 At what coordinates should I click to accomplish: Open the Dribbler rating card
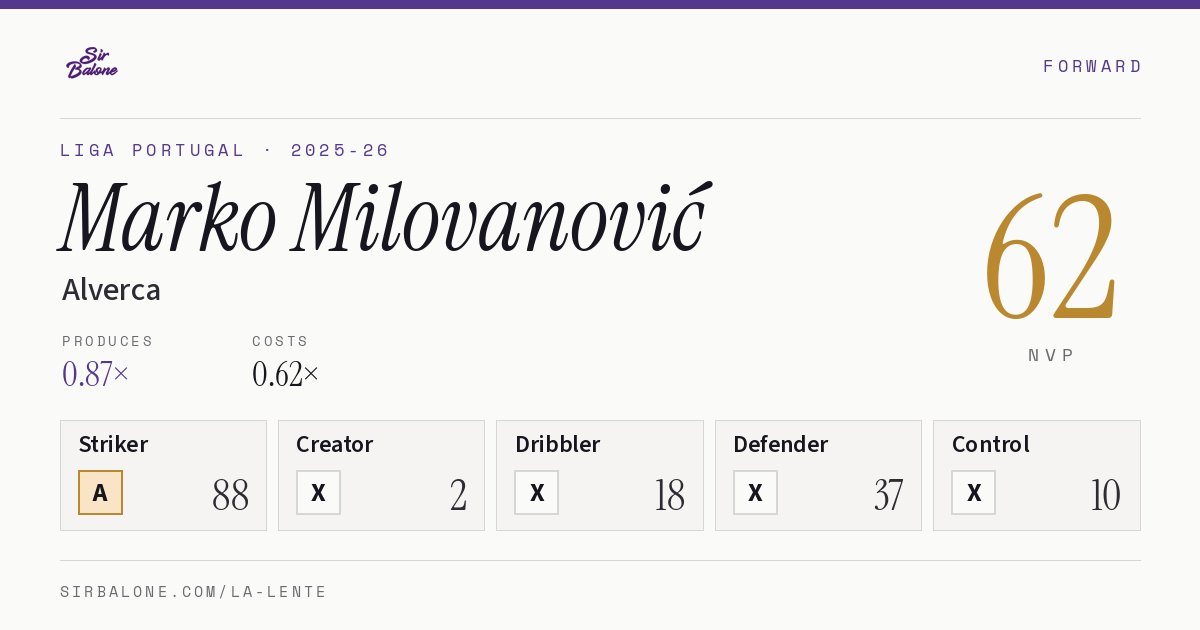(600, 475)
